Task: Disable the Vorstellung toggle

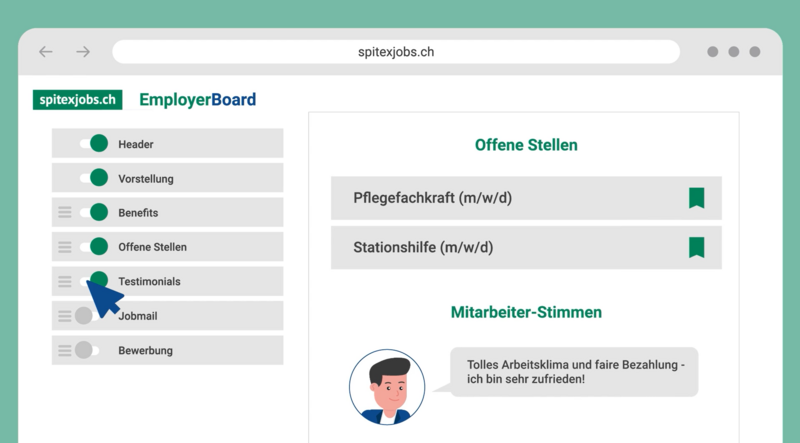Action: pos(93,178)
